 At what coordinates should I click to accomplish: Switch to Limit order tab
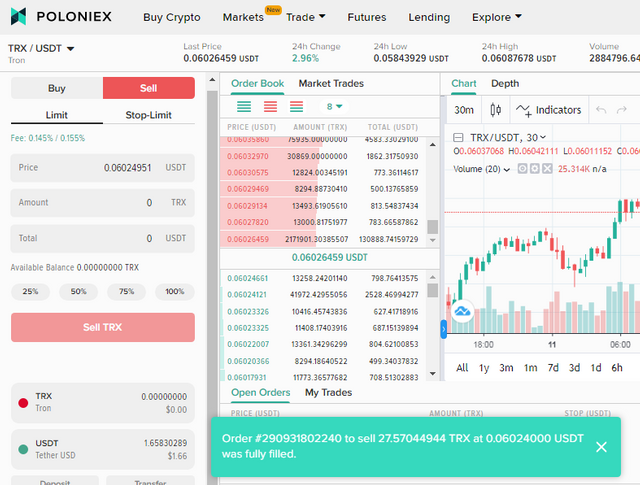point(57,115)
